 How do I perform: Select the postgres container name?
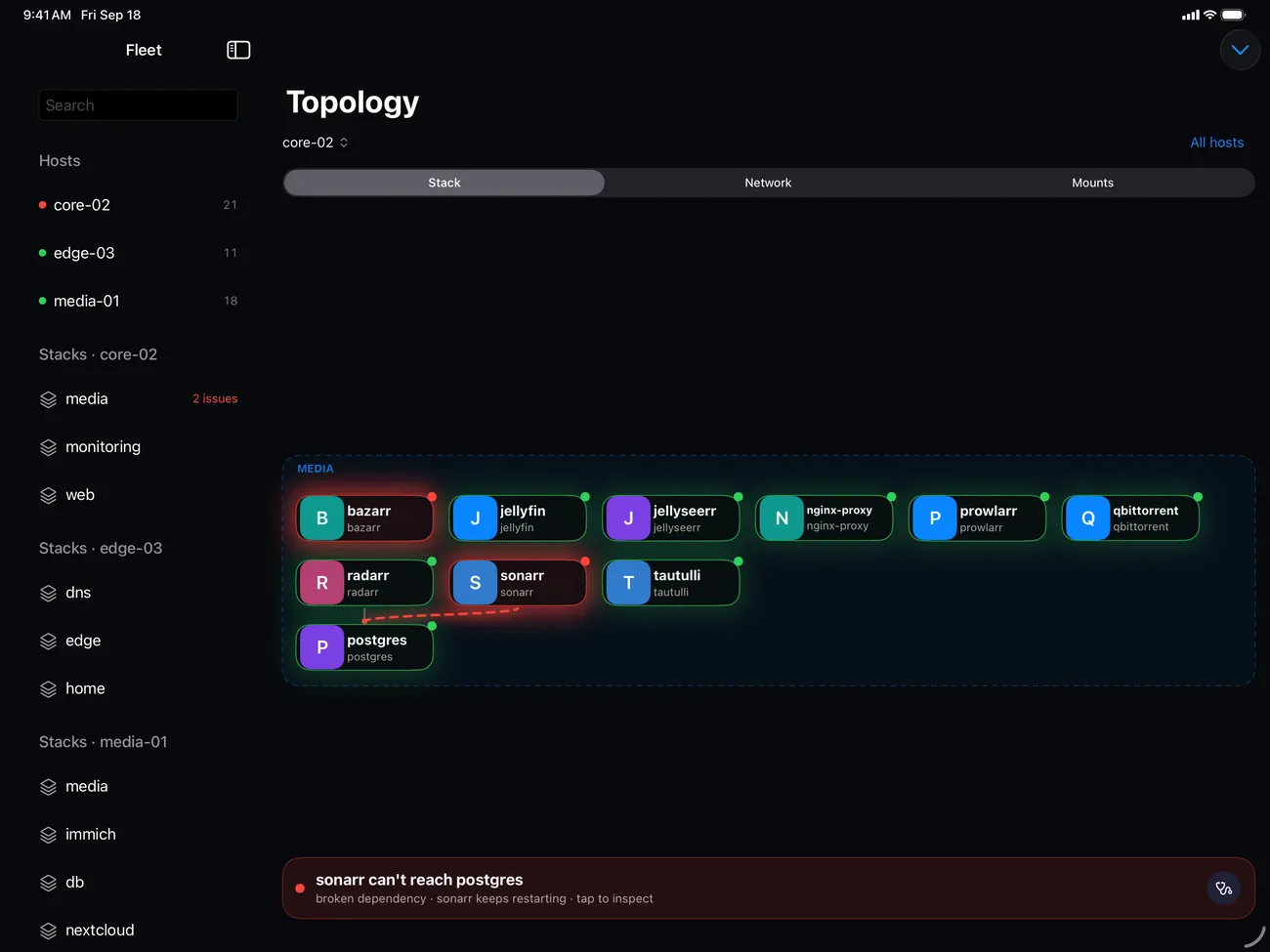[377, 640]
